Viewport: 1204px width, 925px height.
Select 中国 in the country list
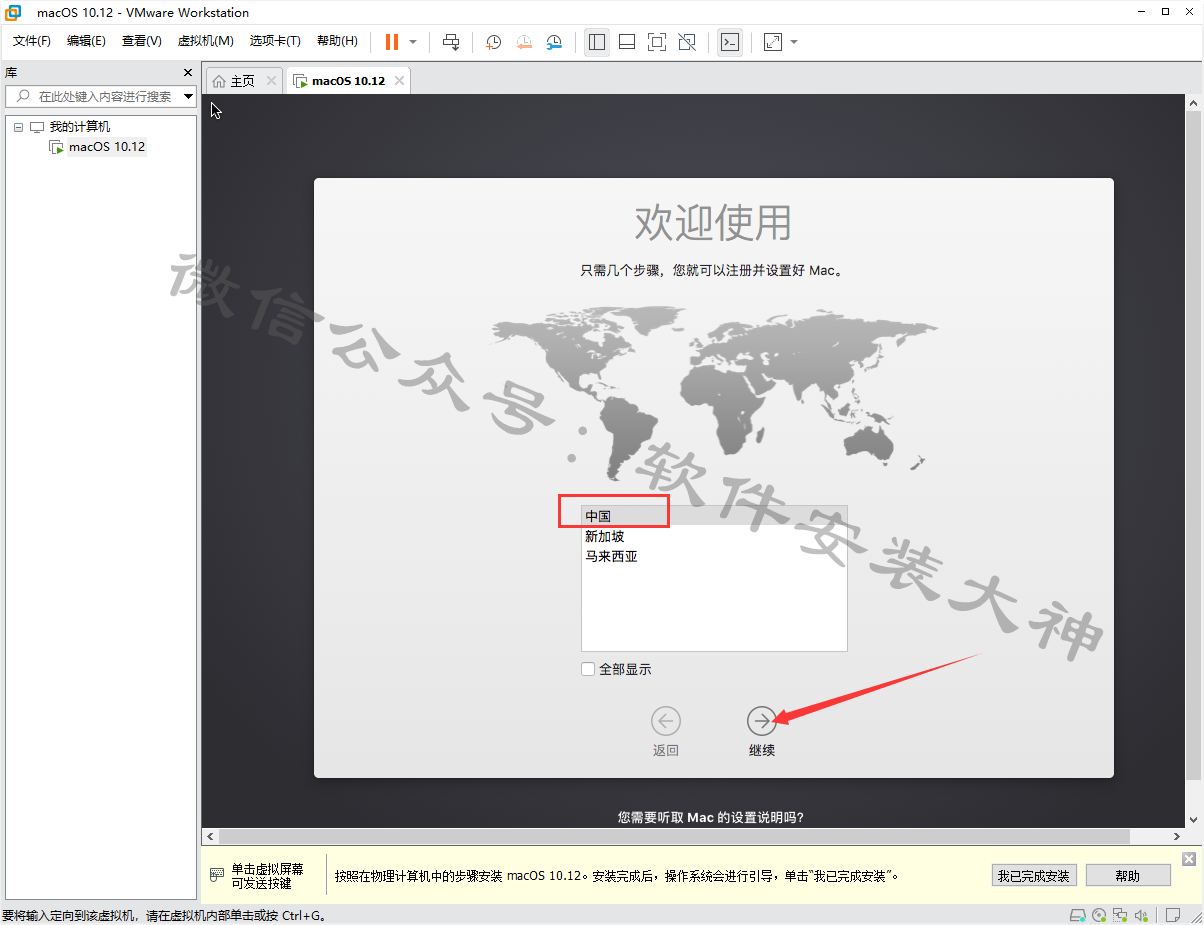click(x=714, y=516)
